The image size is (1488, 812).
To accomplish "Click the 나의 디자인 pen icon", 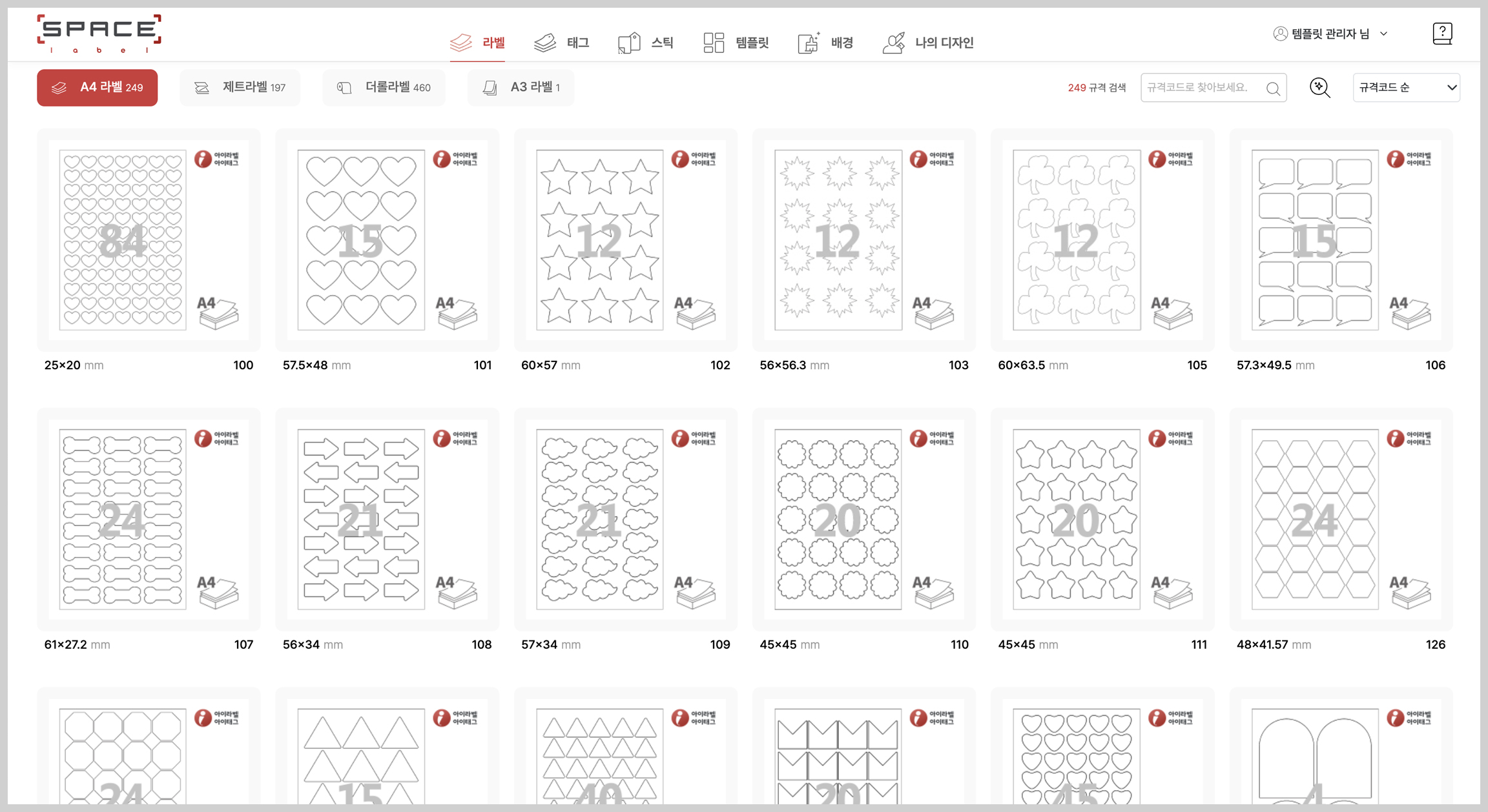I will tap(894, 43).
